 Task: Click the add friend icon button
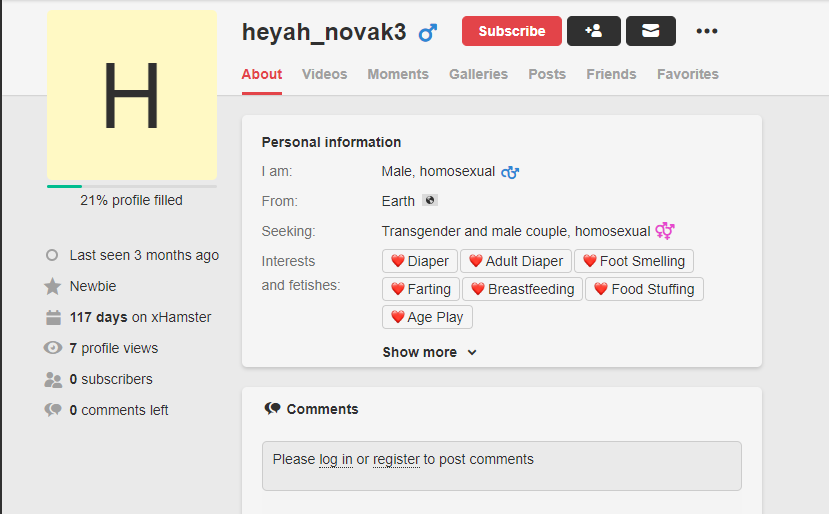pyautogui.click(x=594, y=31)
